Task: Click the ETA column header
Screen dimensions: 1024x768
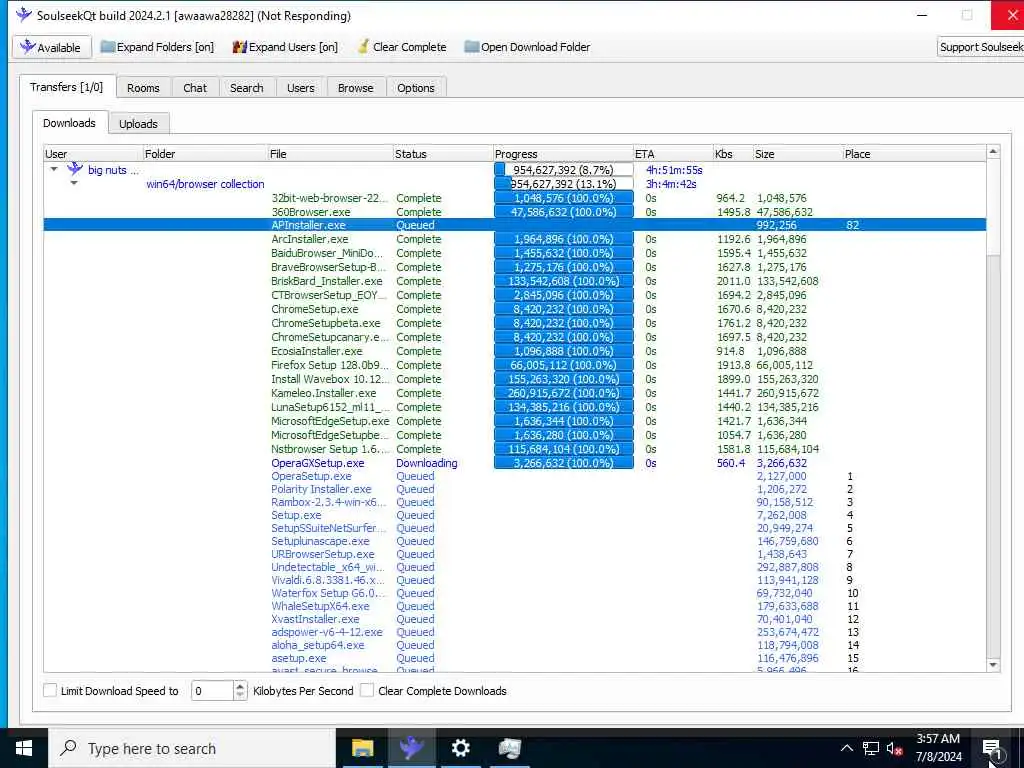Action: click(x=673, y=153)
